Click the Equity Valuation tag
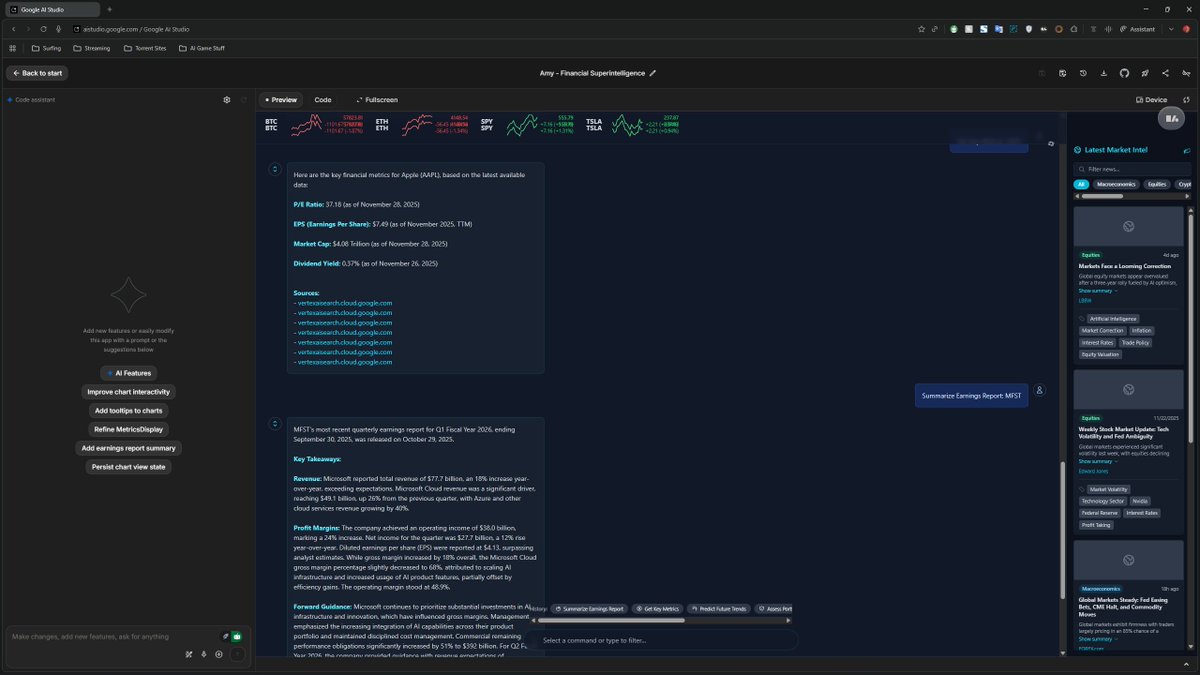1200x675 pixels. pyautogui.click(x=1100, y=354)
